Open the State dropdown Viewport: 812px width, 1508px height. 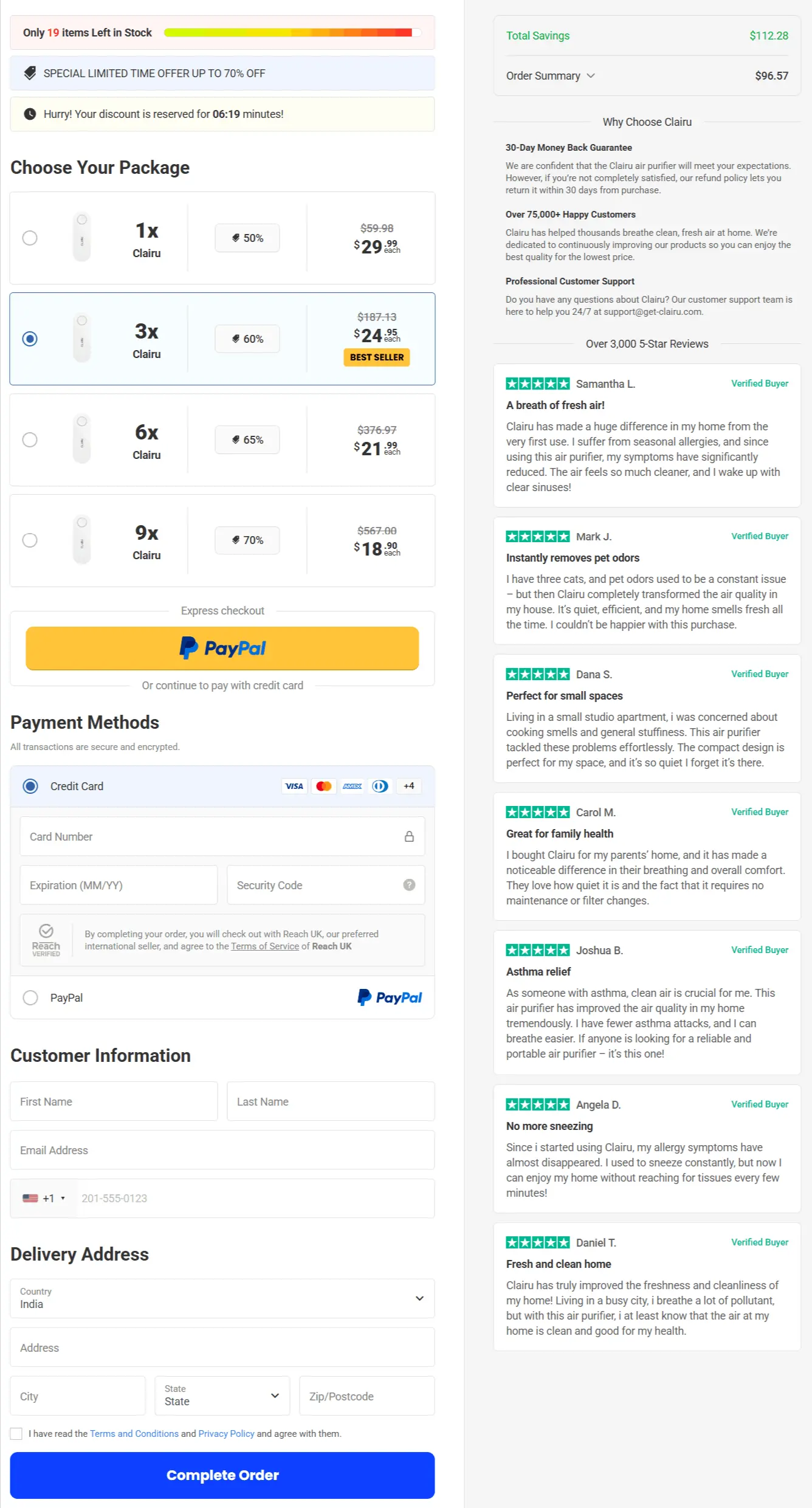point(222,1396)
